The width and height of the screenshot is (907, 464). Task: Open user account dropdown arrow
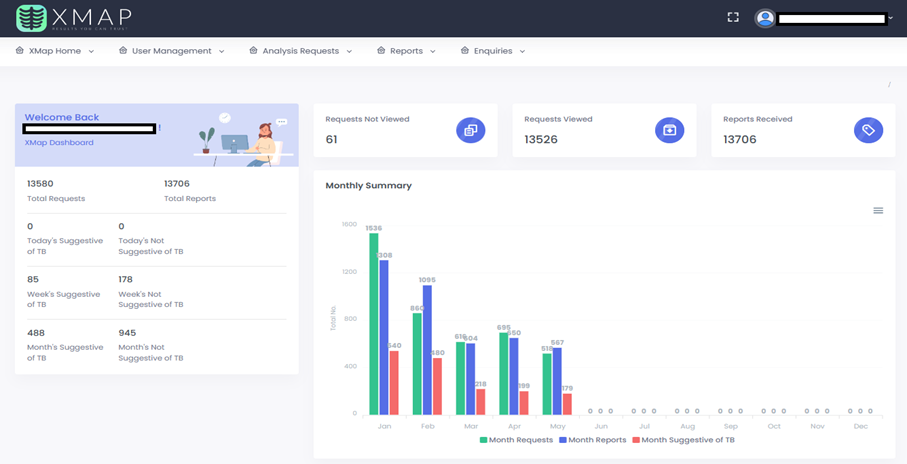tap(890, 18)
